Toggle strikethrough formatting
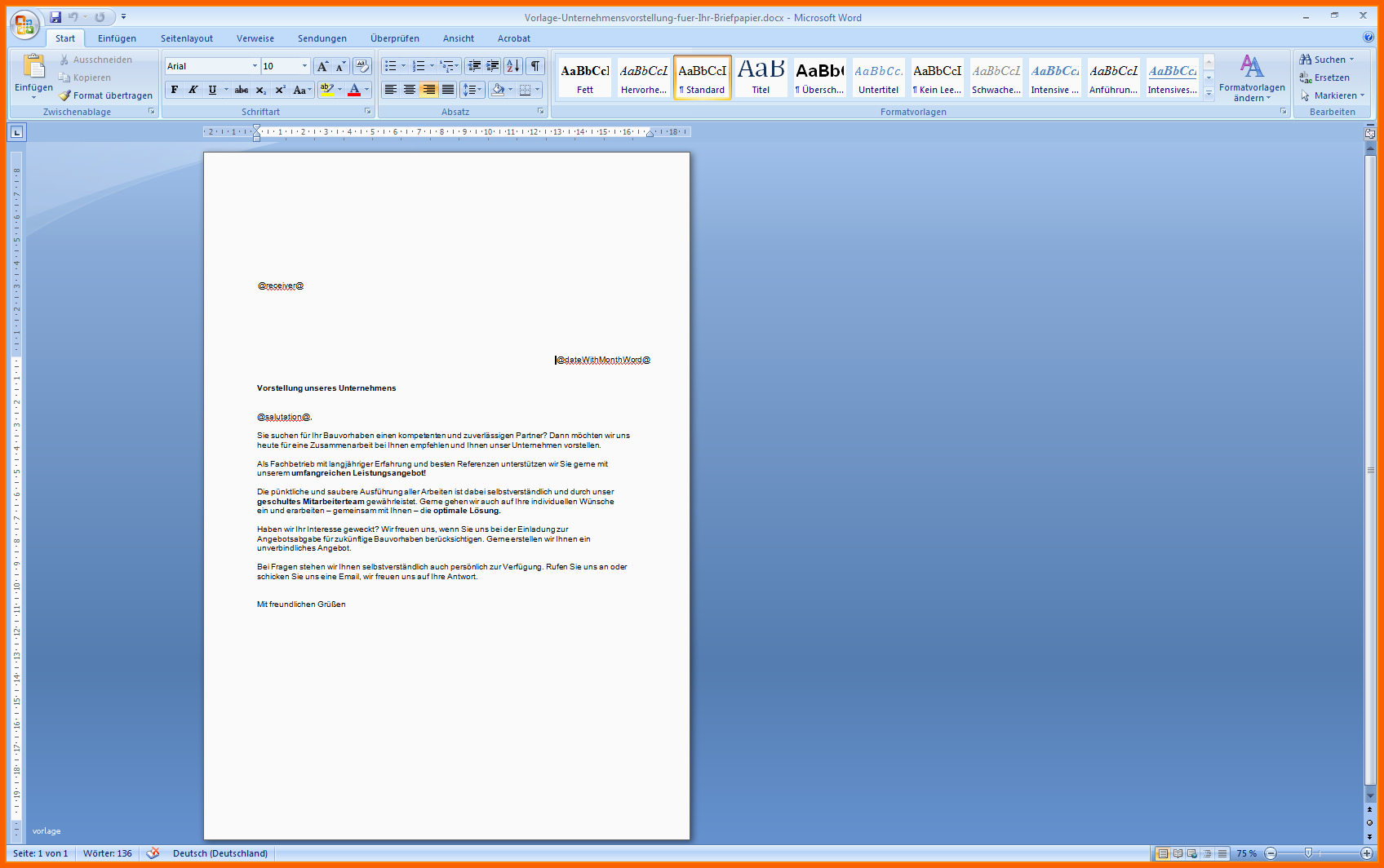 pyautogui.click(x=242, y=90)
